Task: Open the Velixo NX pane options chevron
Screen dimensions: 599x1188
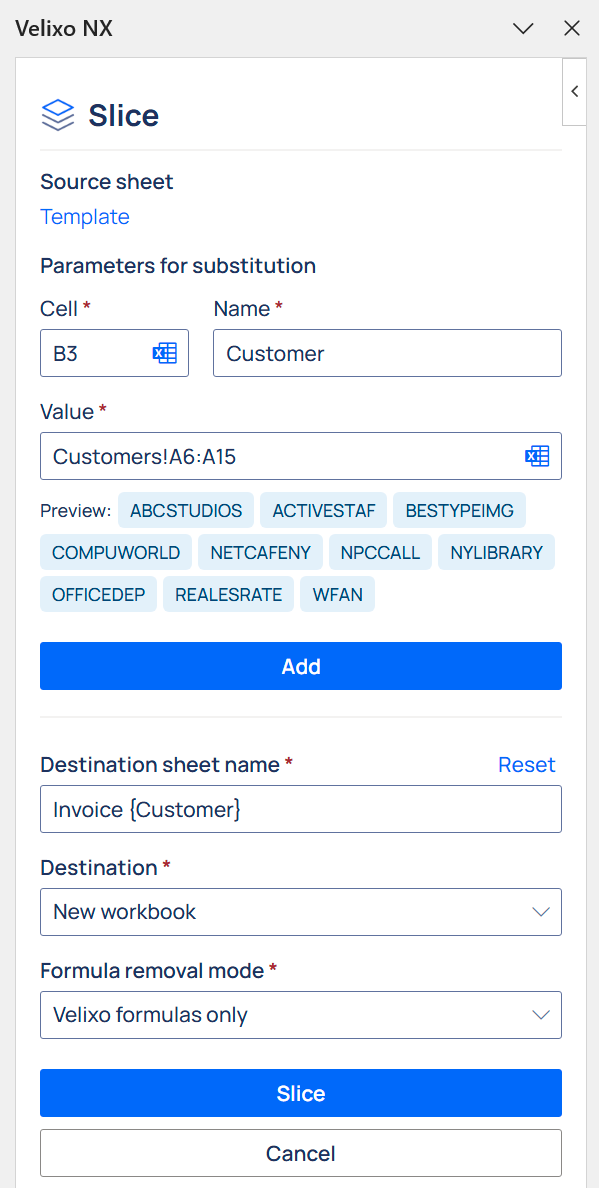Action: point(523,29)
